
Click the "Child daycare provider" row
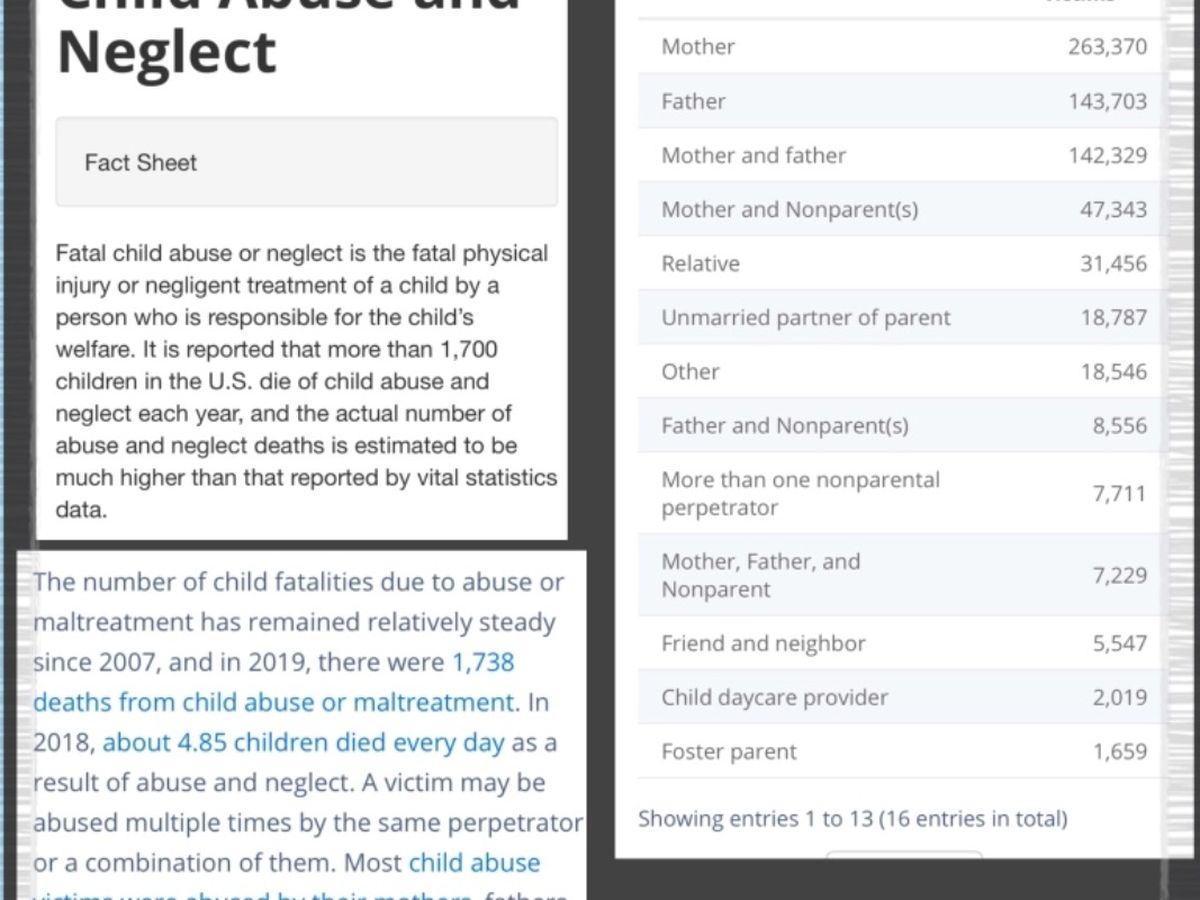click(x=898, y=697)
